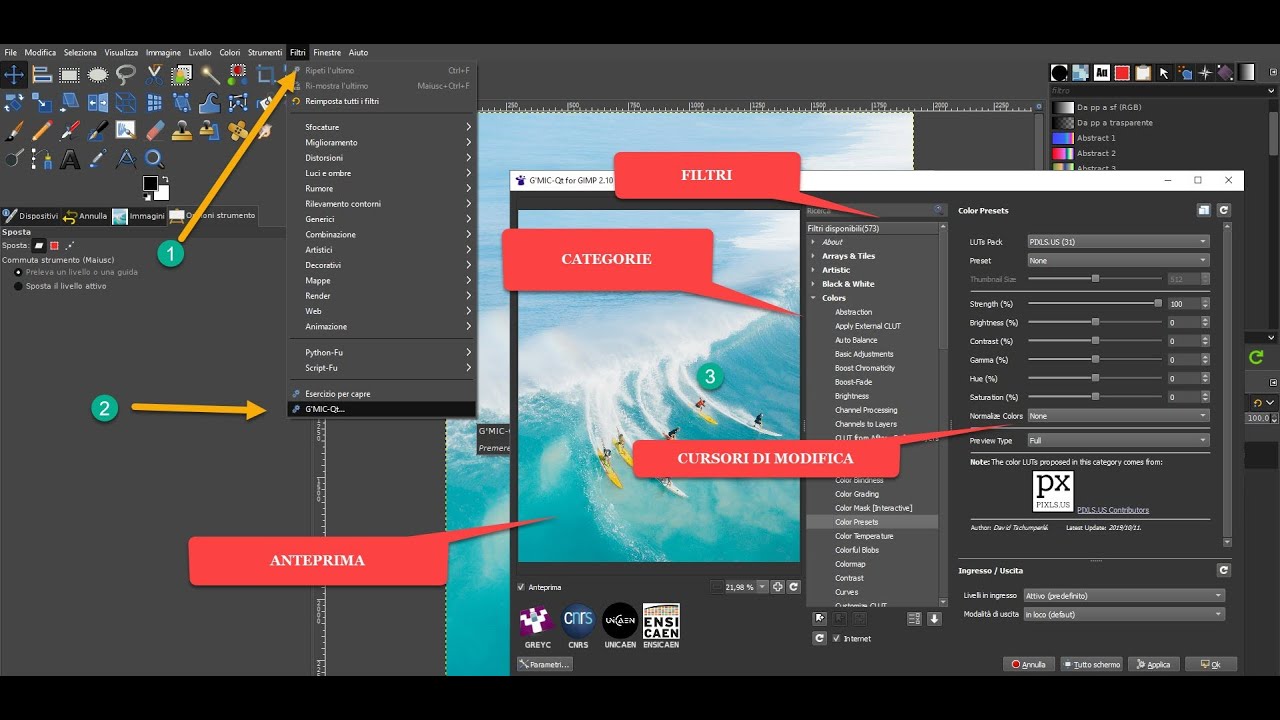Enable 'Preleva un livello o una guida' option
This screenshot has width=1280, height=720.
click(x=18, y=272)
